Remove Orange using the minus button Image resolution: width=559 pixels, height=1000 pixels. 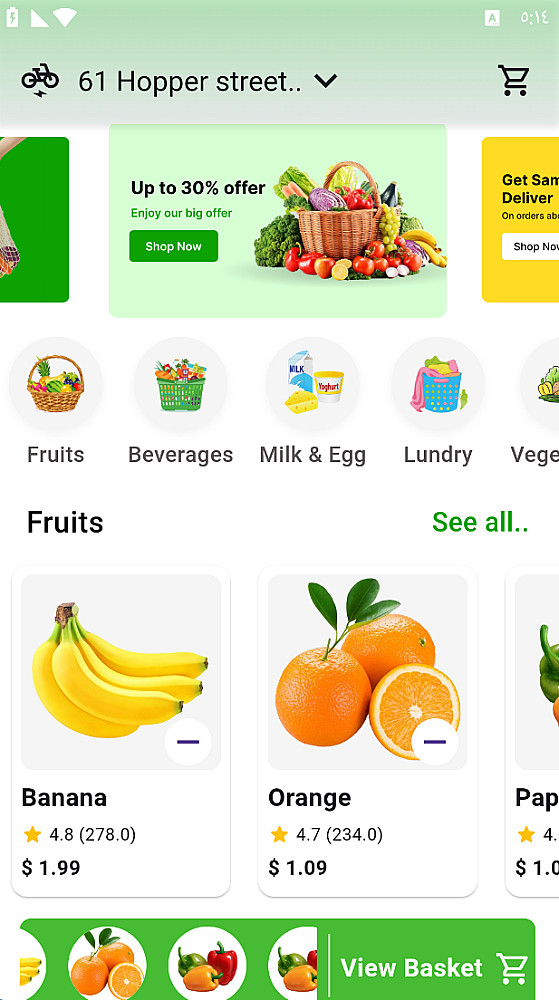(x=435, y=742)
